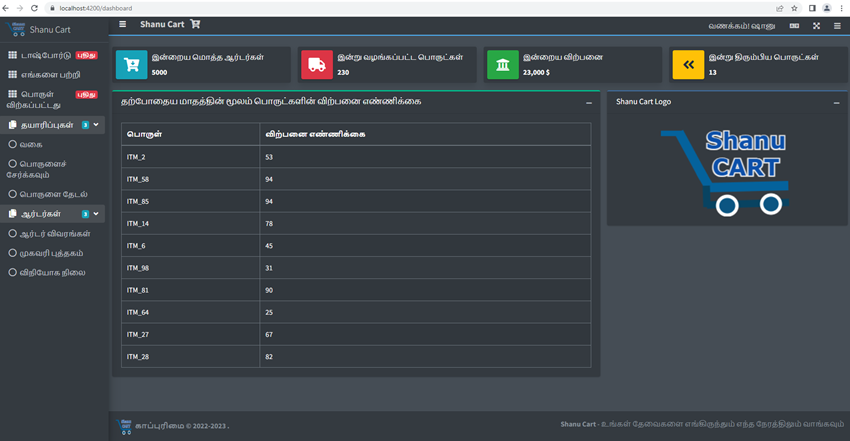Click the red புதிது badge beside டாஷ்போர்டு

tap(87, 55)
